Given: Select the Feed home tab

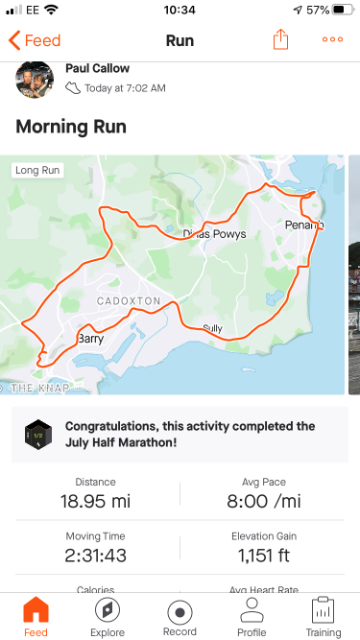Looking at the screenshot, I should tap(36, 618).
